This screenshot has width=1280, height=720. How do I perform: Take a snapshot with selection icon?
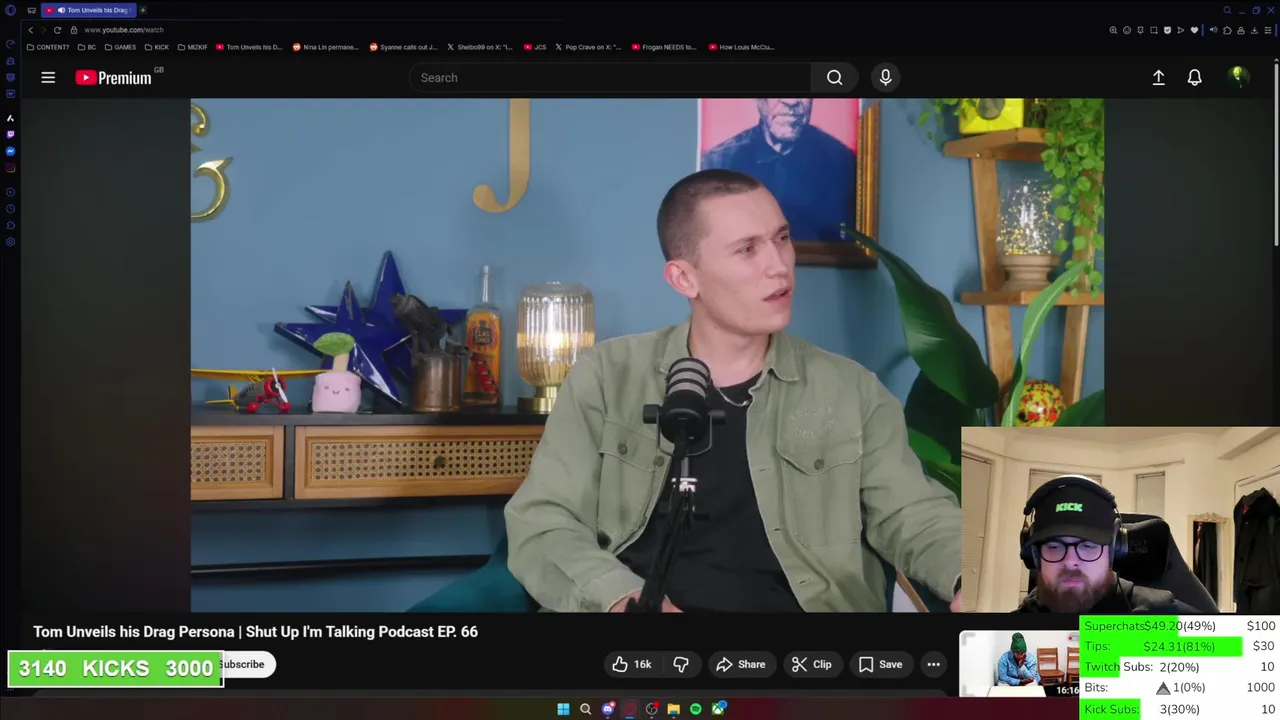1154,30
